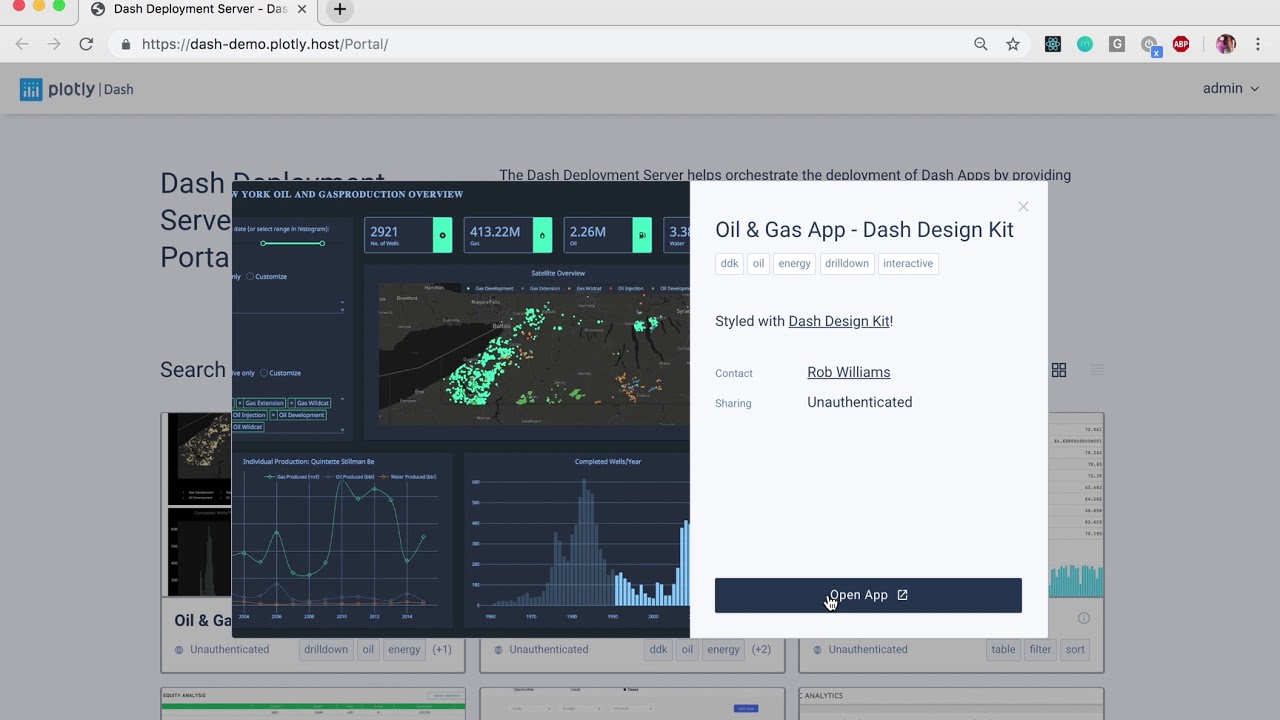Image resolution: width=1280 pixels, height=720 pixels.
Task: Click the date range slider's right handle
Action: pyautogui.click(x=322, y=243)
